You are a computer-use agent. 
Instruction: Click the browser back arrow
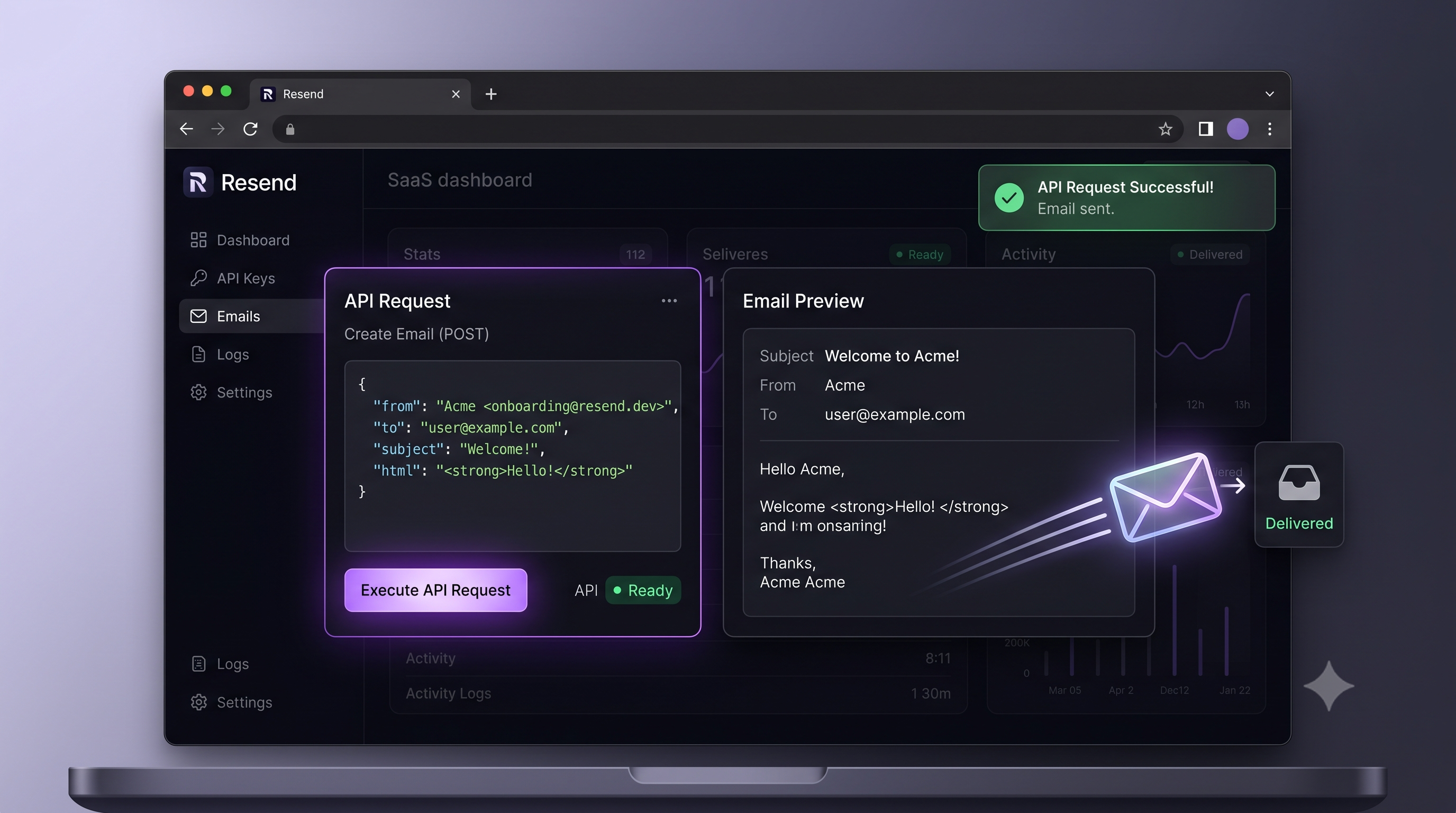[x=187, y=129]
